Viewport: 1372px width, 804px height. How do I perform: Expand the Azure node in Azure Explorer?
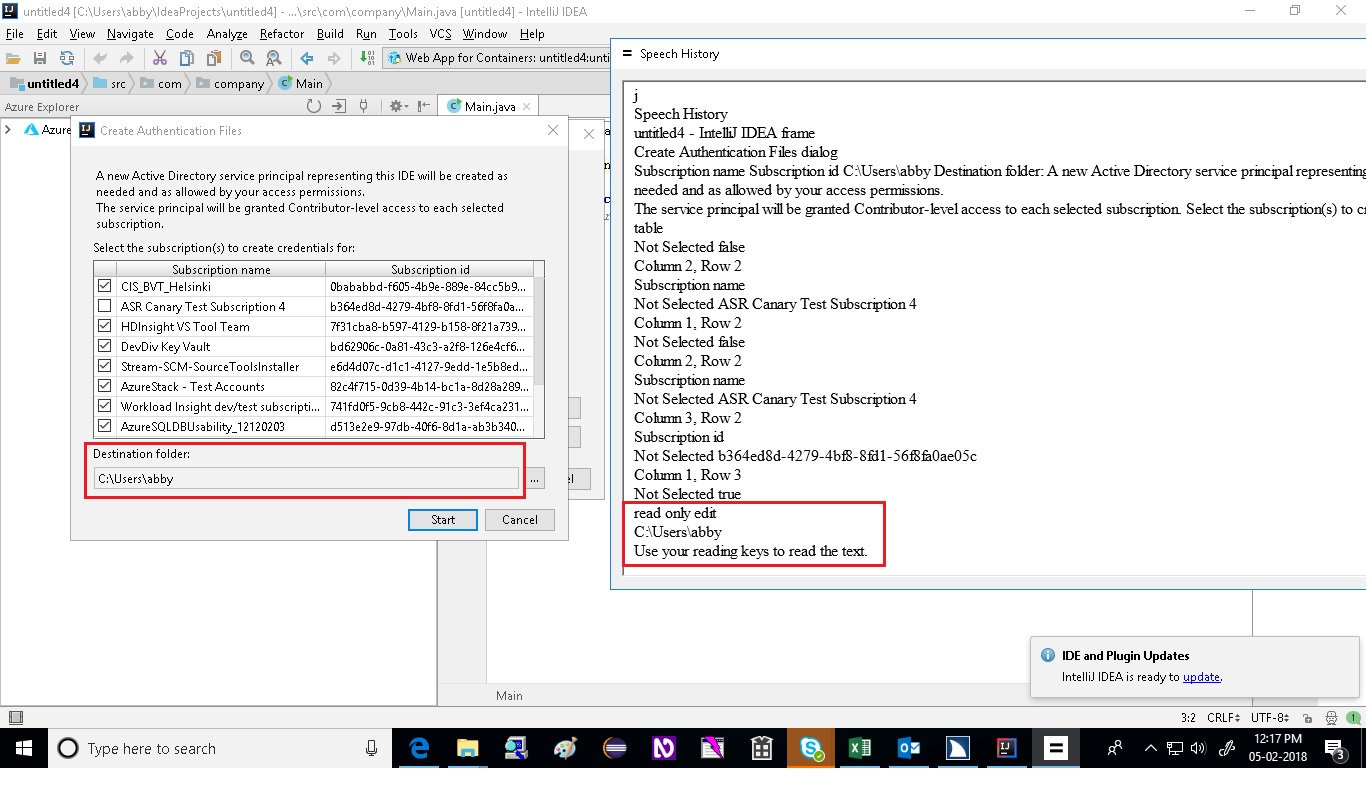[8, 129]
